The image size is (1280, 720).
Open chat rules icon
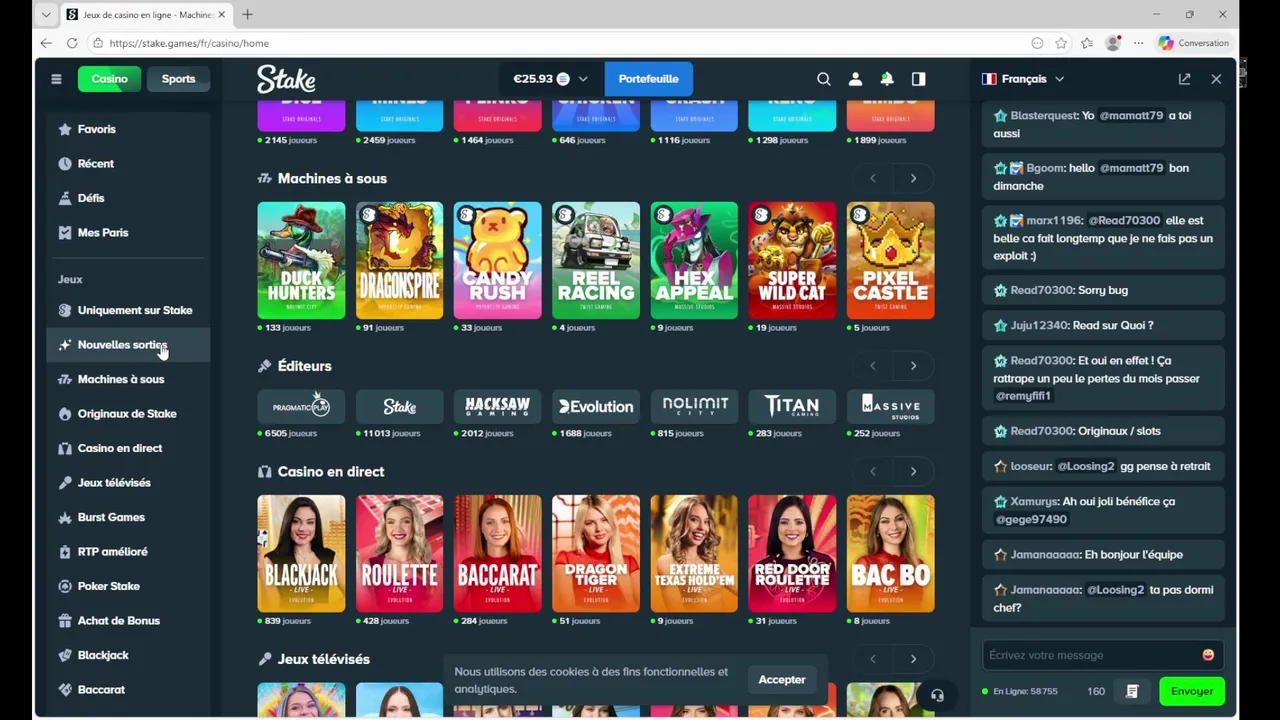1132,691
